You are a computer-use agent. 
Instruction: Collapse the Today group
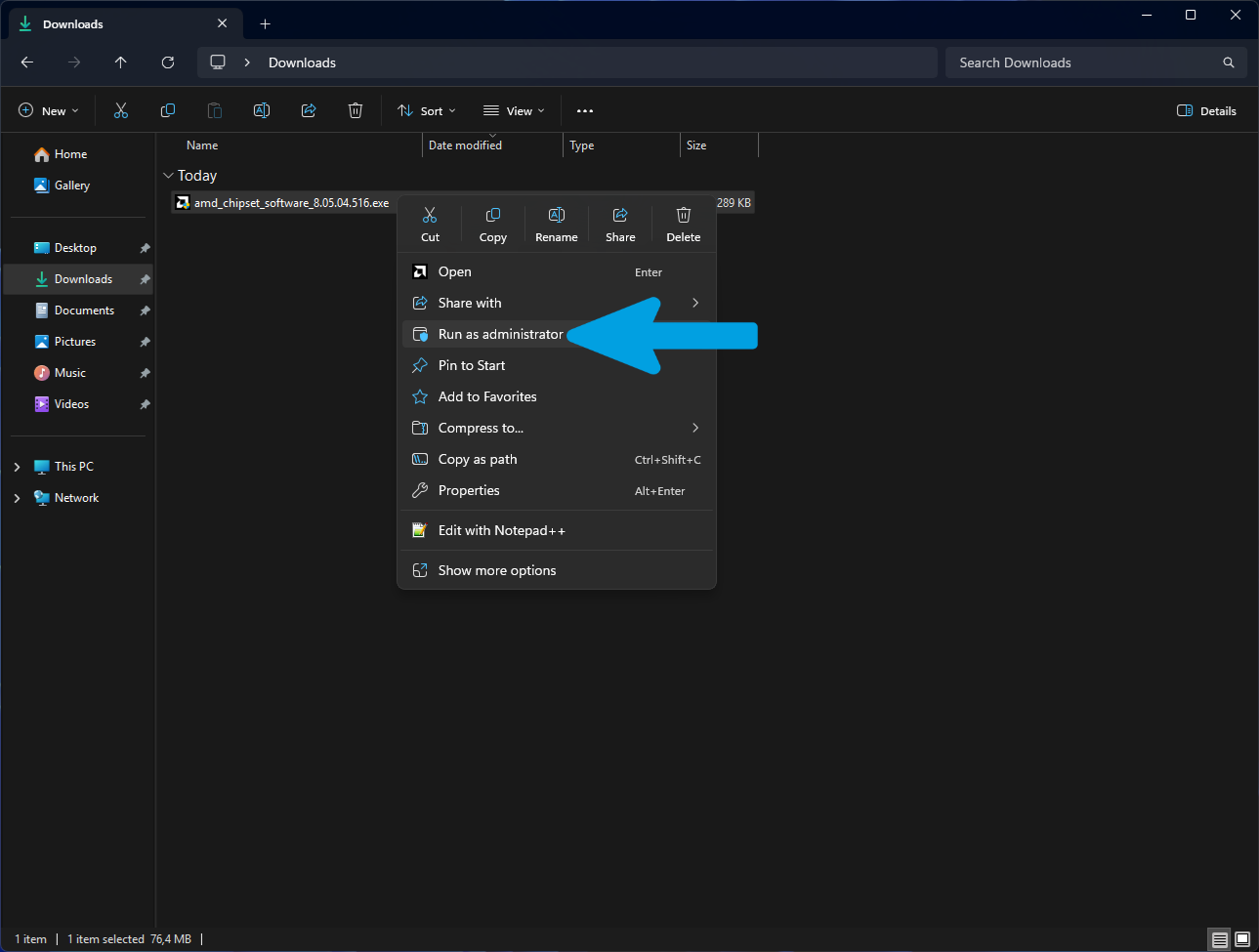pyautogui.click(x=168, y=176)
